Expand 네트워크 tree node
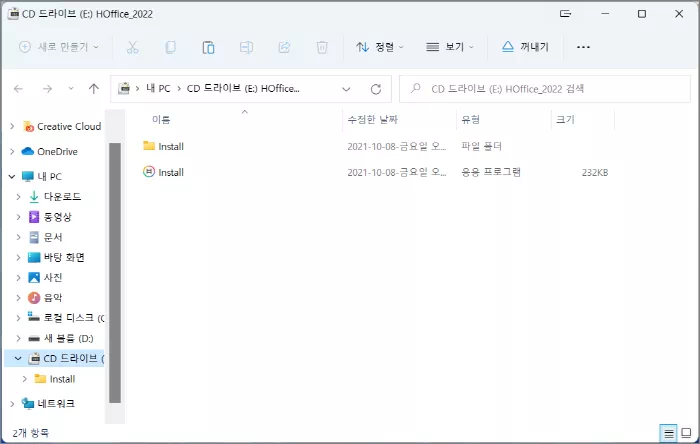Image resolution: width=700 pixels, height=444 pixels. [x=12, y=404]
